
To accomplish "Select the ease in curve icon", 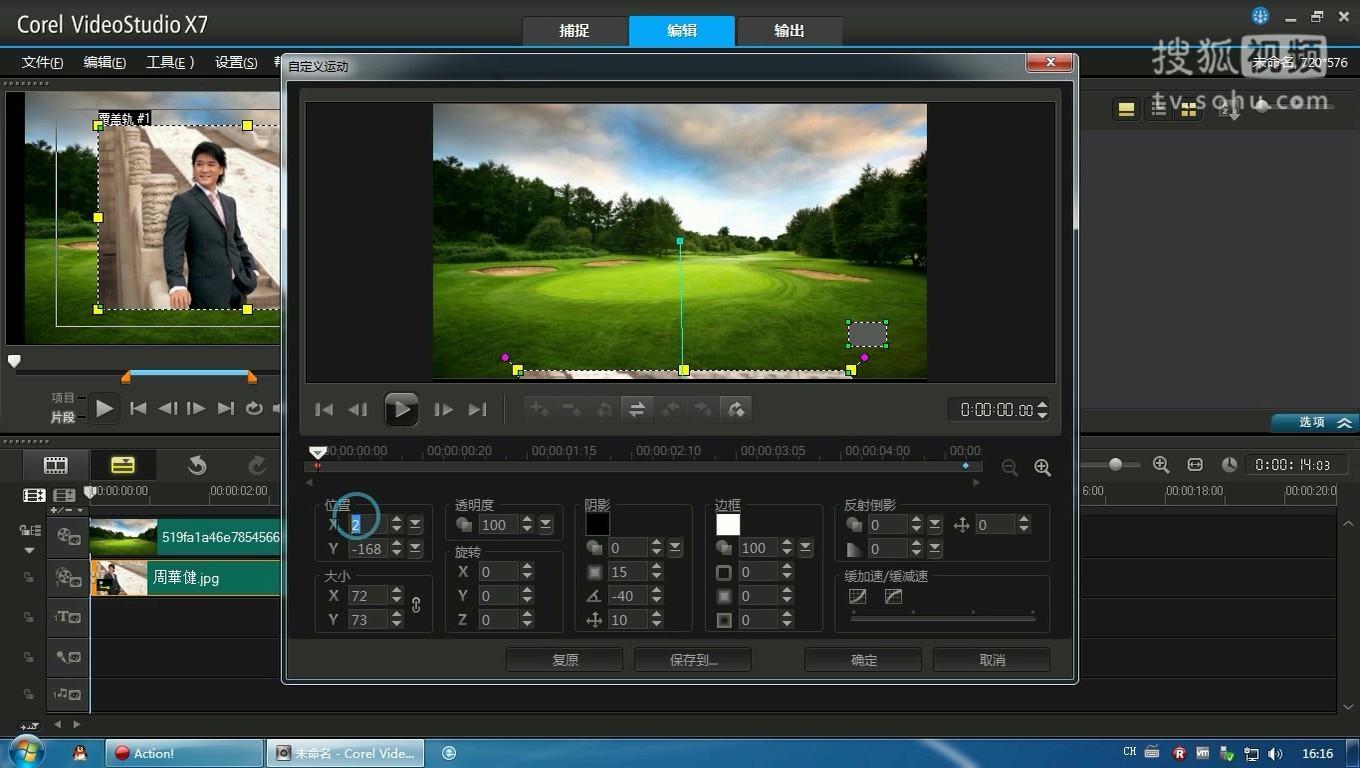I will (x=857, y=597).
